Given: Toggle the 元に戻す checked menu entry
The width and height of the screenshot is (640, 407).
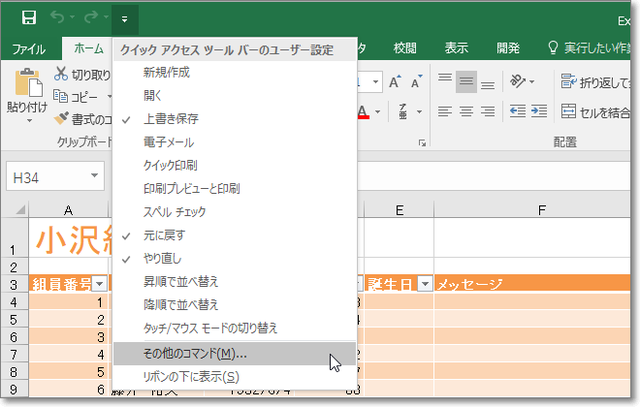Looking at the screenshot, I should (x=164, y=235).
